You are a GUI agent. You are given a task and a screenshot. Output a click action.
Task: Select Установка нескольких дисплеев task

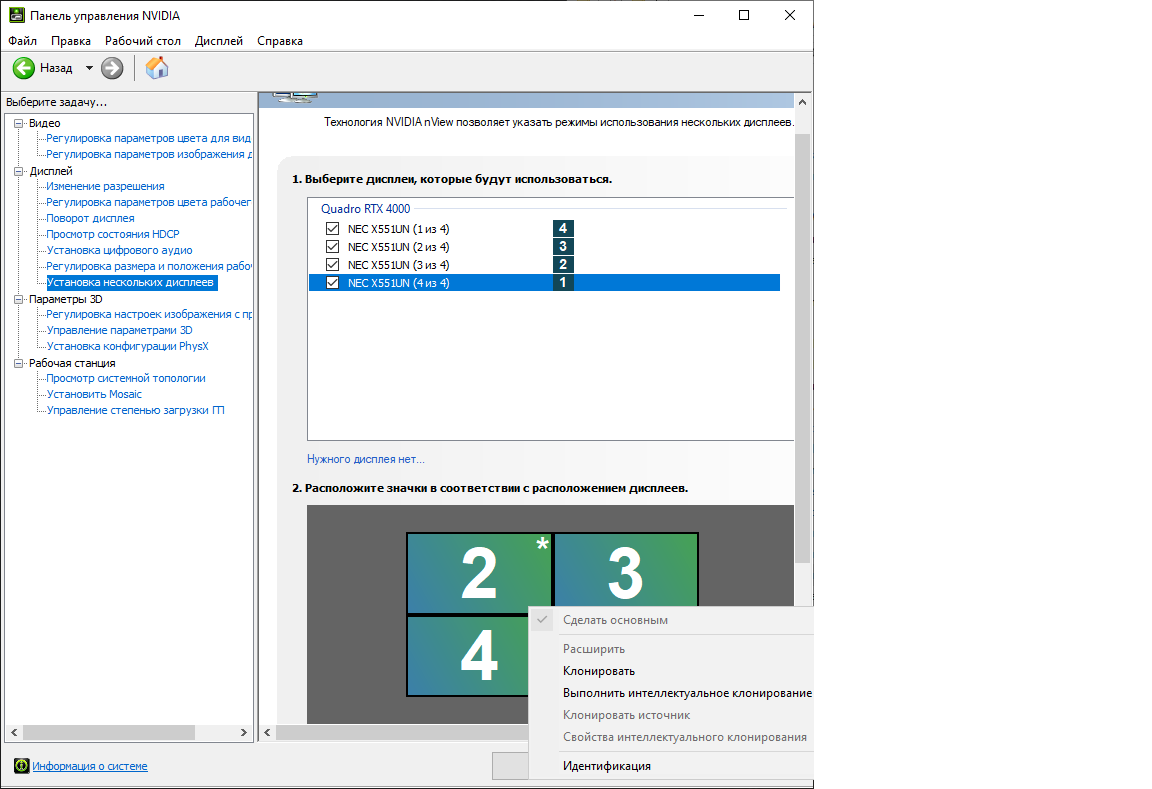(x=130, y=282)
